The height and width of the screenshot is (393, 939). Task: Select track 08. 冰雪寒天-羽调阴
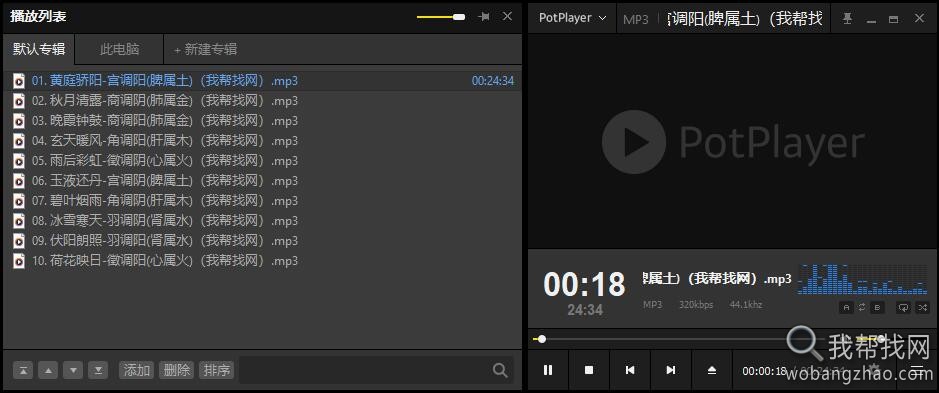pos(262,221)
